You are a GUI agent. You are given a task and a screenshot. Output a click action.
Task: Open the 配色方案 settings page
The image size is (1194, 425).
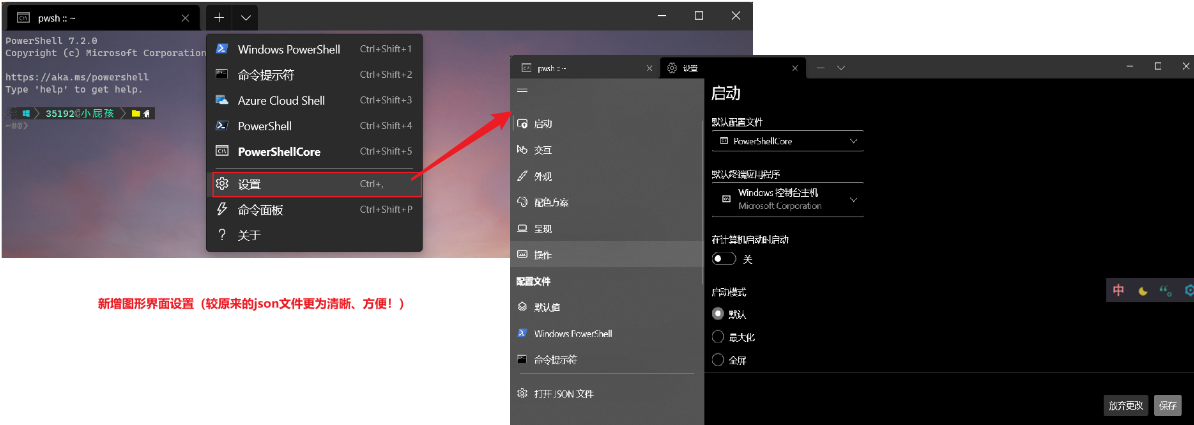[x=607, y=203]
